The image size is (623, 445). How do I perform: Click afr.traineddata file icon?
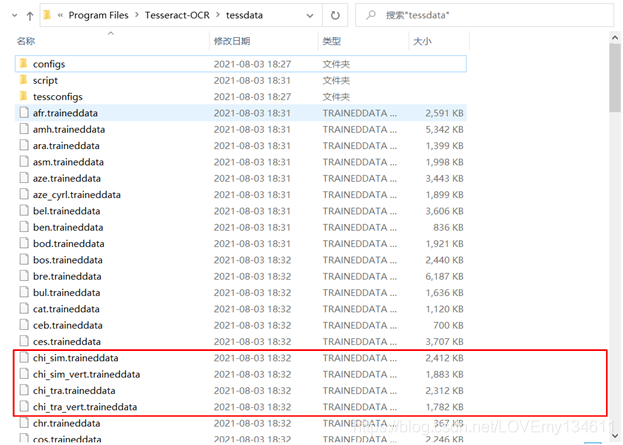(x=24, y=112)
